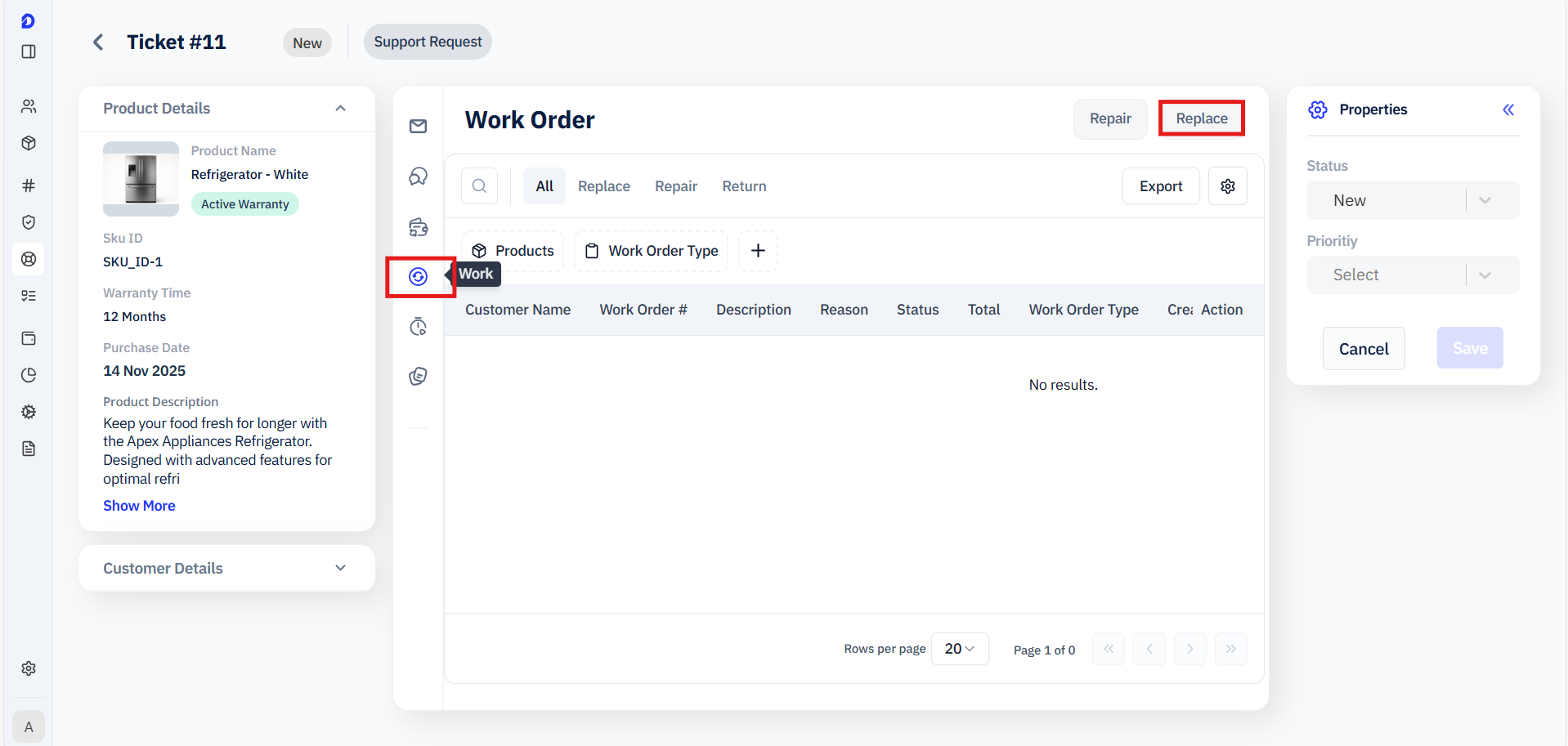Screen dimensions: 1568x746
Task: Click the plus icon to add filter
Action: (x=758, y=251)
